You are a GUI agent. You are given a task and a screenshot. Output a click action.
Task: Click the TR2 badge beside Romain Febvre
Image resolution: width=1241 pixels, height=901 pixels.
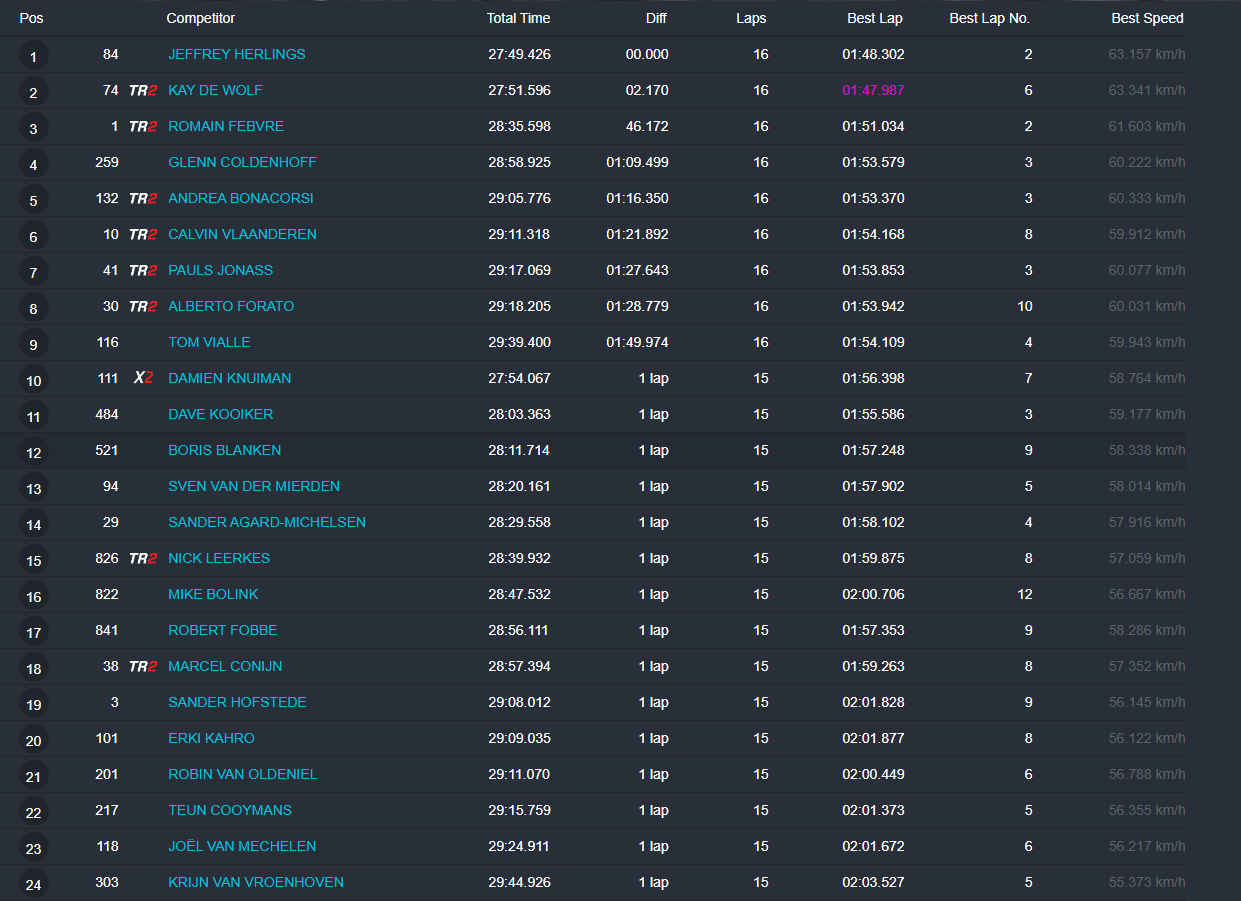(143, 127)
